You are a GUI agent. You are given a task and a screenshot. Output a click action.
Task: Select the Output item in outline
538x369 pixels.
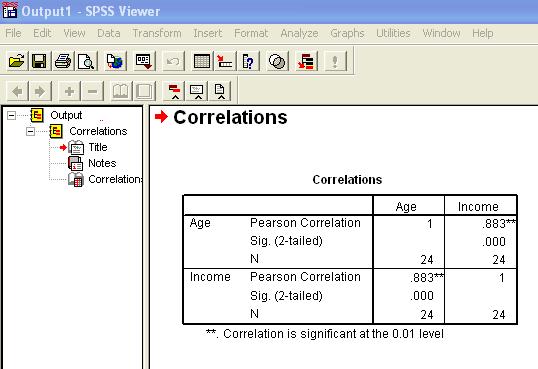pyautogui.click(x=66, y=115)
